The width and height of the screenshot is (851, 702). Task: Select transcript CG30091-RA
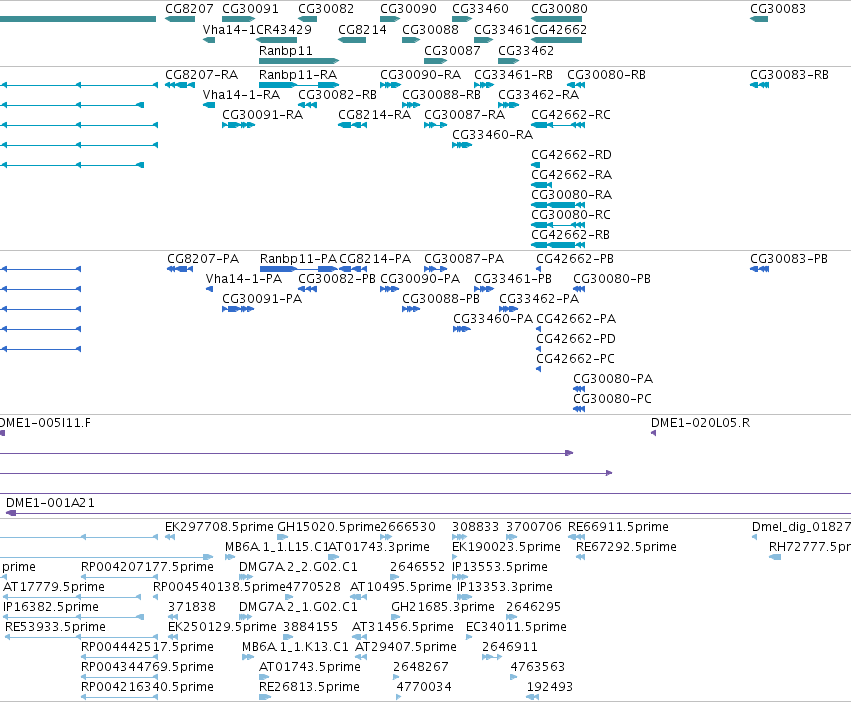pos(262,115)
